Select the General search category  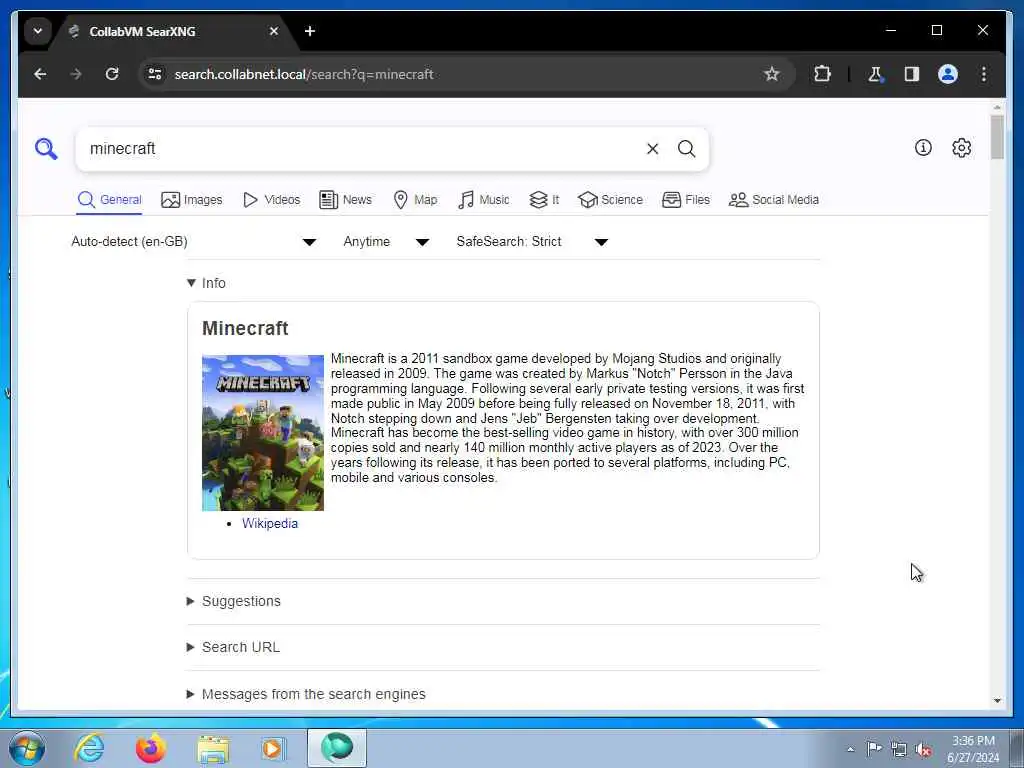[x=110, y=200]
